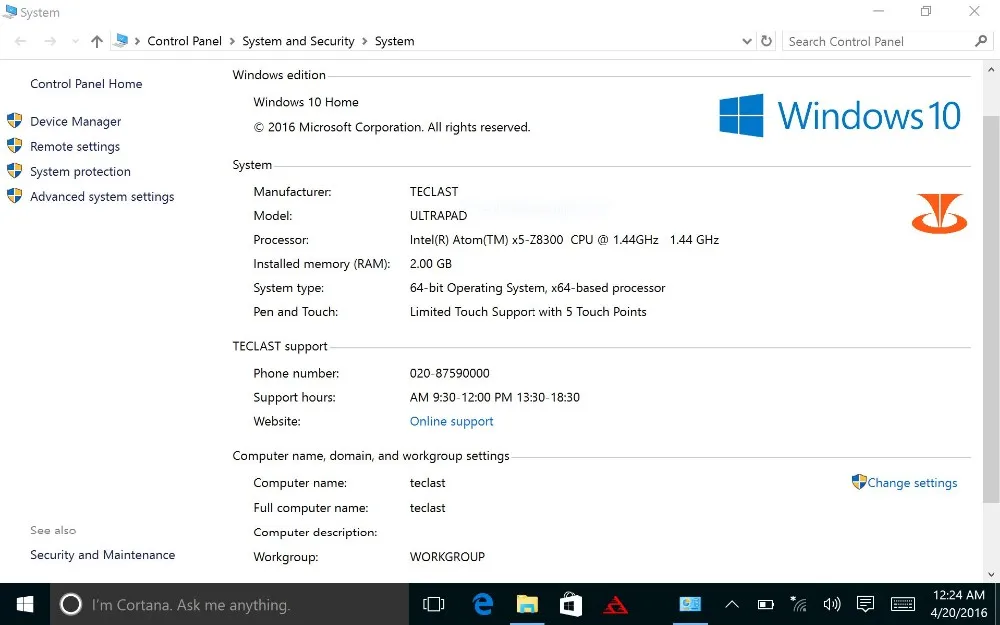Click shield icon beside System protection
Screen dimensions: 1000x625
(x=15, y=171)
